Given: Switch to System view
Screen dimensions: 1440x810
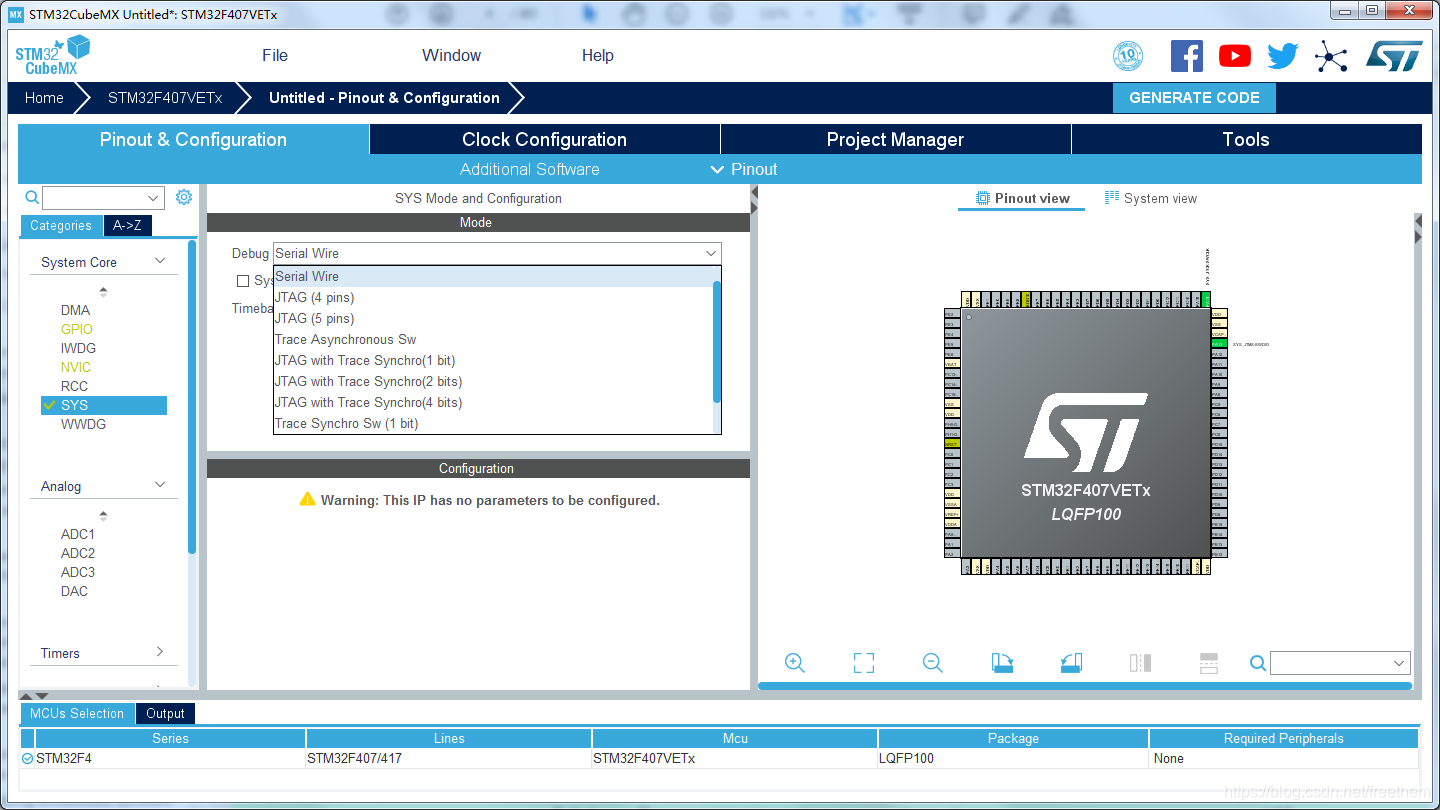Looking at the screenshot, I should click(x=1150, y=199).
